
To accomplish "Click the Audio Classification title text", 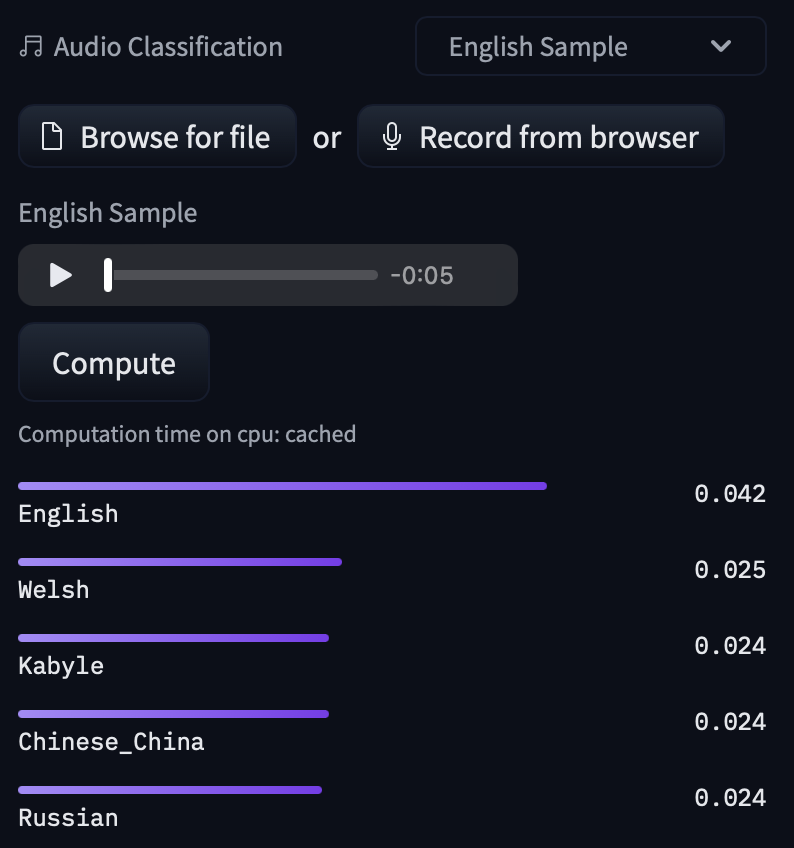I will tap(168, 47).
